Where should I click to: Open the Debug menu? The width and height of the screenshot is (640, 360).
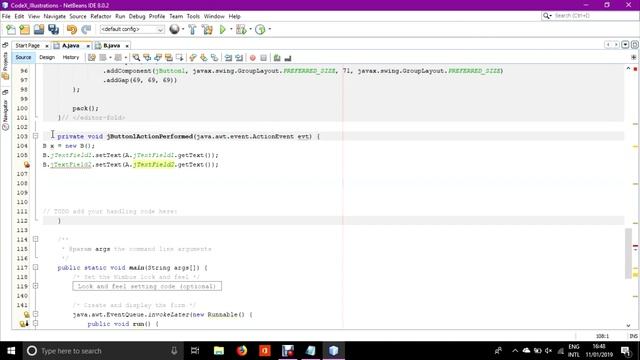[137, 16]
